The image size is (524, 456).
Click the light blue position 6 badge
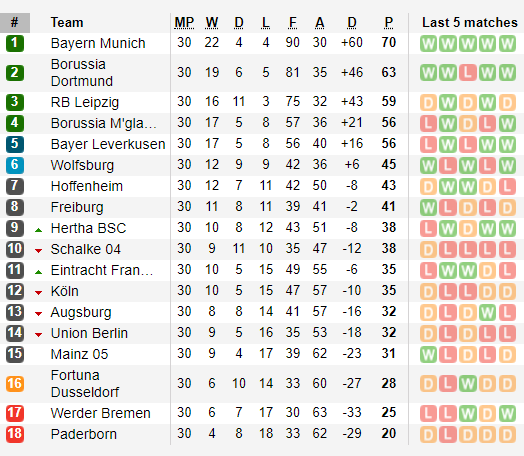pyautogui.click(x=15, y=165)
